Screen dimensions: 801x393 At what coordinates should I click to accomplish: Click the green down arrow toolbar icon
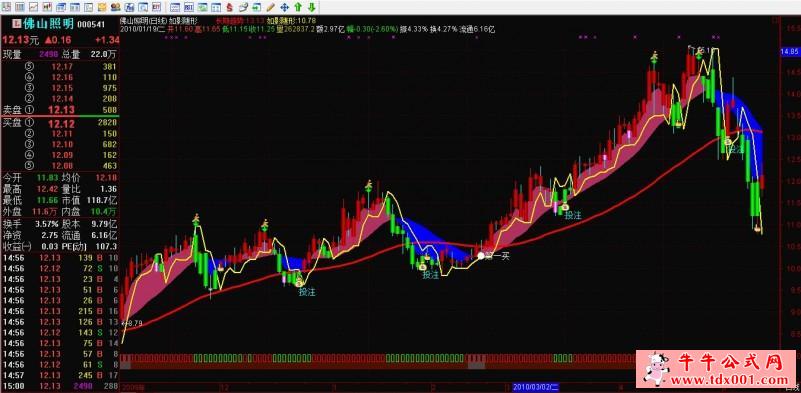click(311, 7)
